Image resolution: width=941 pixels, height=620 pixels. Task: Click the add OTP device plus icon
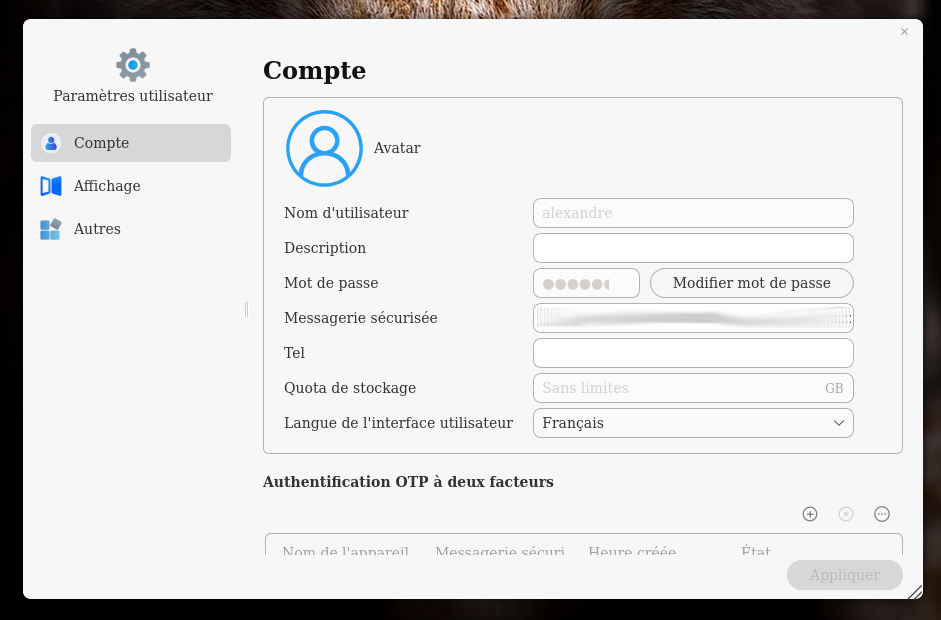click(x=810, y=514)
